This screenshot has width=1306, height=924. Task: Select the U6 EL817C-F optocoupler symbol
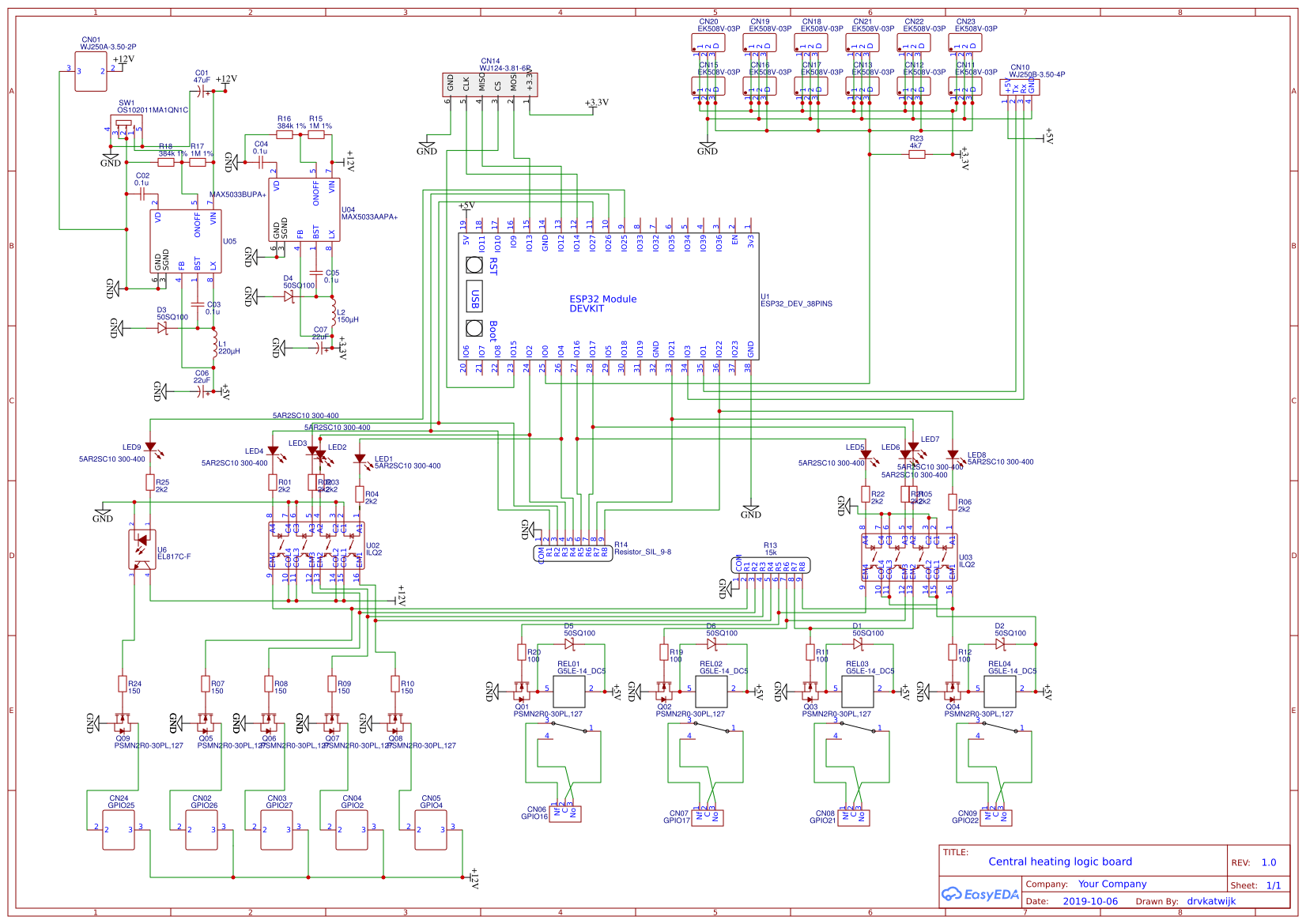tap(142, 549)
